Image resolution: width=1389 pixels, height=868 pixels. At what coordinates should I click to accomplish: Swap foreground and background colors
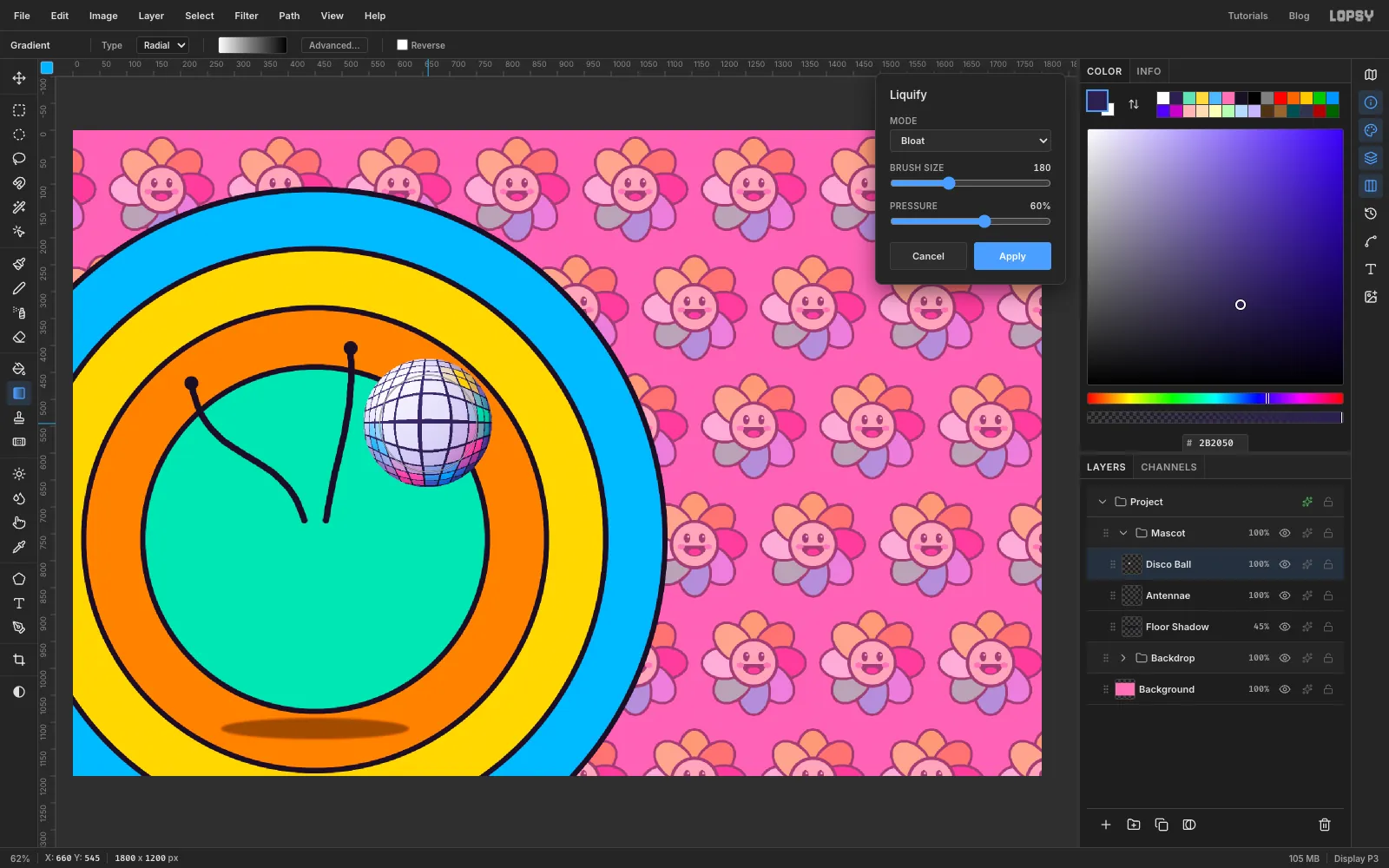tap(1134, 104)
